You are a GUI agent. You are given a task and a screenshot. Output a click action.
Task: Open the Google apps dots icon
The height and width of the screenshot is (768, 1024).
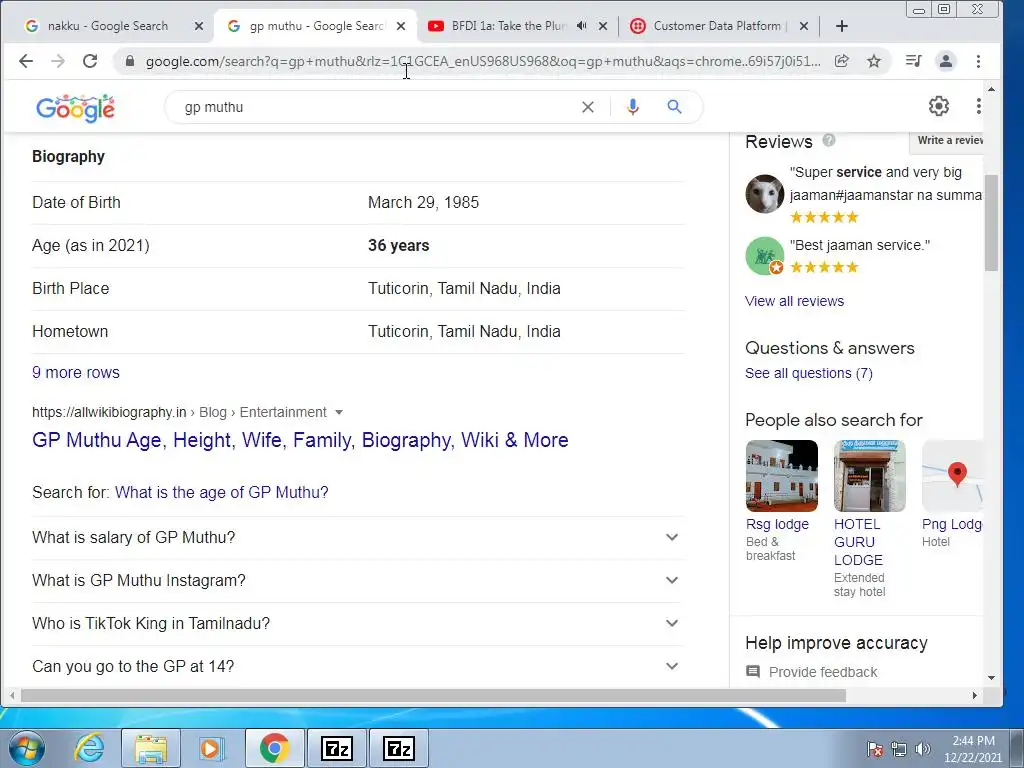tap(978, 106)
